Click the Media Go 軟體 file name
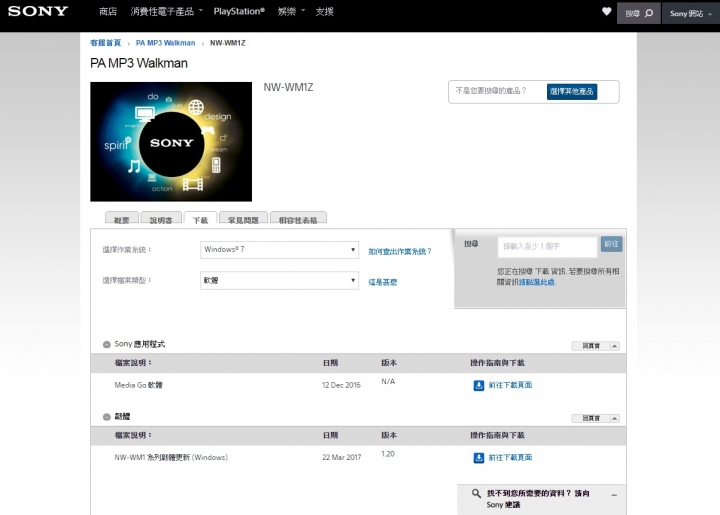Image resolution: width=720 pixels, height=515 pixels. point(138,385)
